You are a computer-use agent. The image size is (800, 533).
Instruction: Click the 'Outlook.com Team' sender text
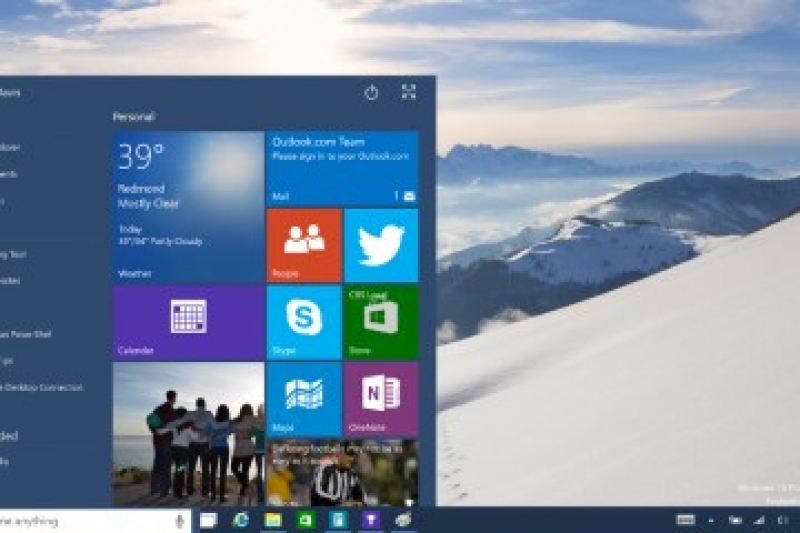click(x=318, y=142)
